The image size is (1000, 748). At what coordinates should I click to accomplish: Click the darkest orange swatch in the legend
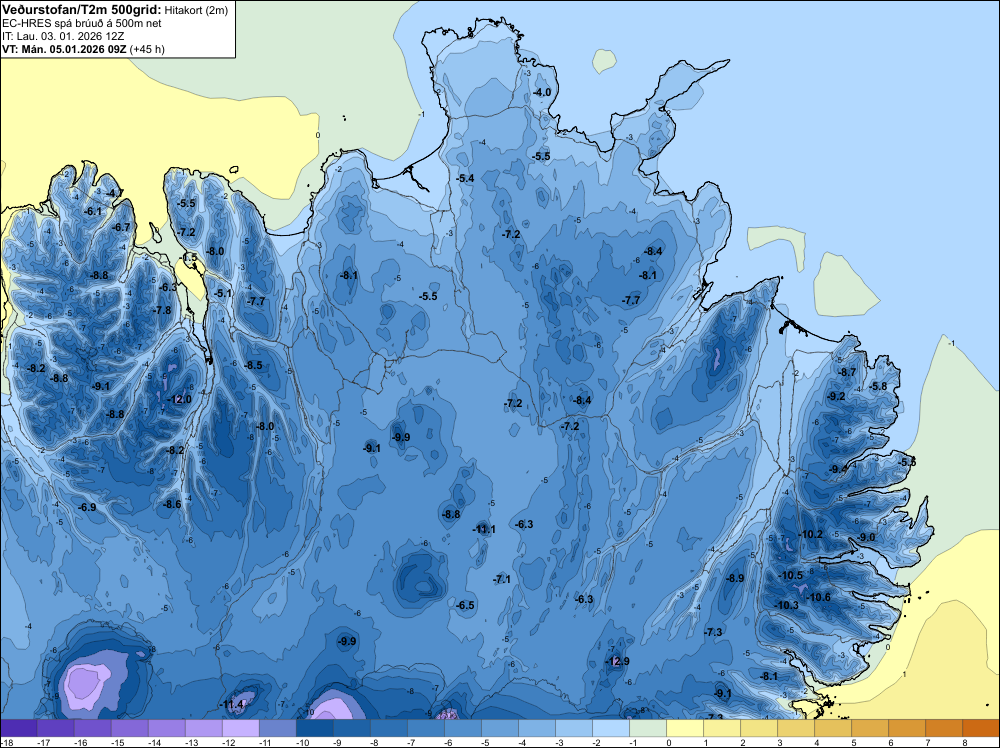981,728
